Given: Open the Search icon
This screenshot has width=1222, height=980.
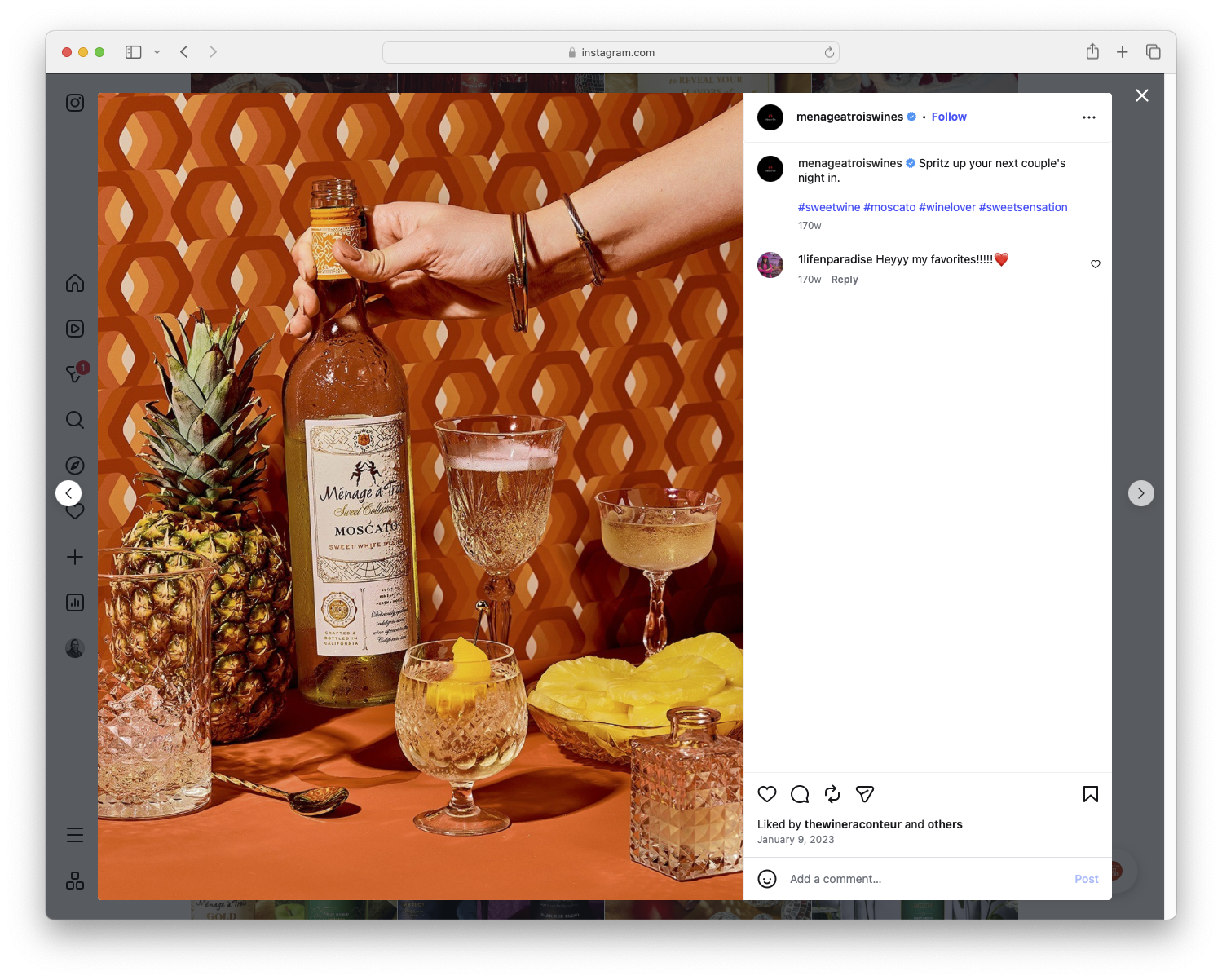Looking at the screenshot, I should (x=74, y=420).
